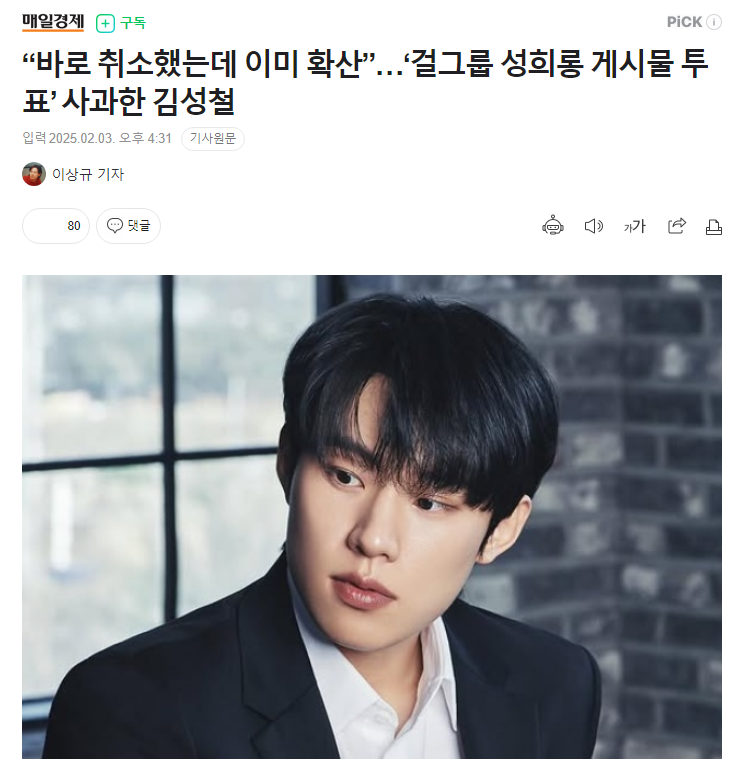Click the 입력 2025.02.03. date stamp
Image resolution: width=751 pixels, height=773 pixels.
click(x=68, y=138)
